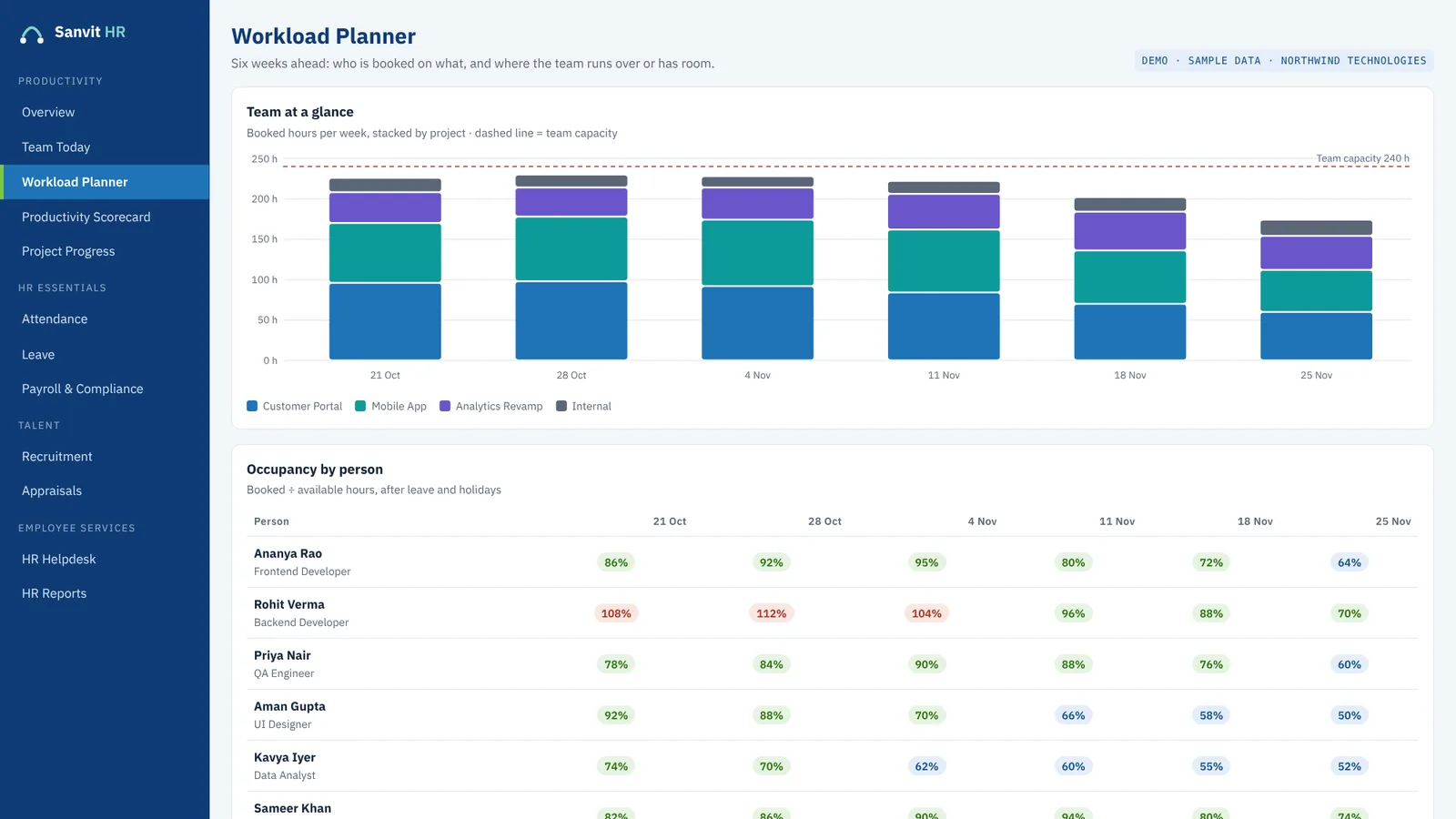
Task: Navigate to Attendance
Action: 105,319
